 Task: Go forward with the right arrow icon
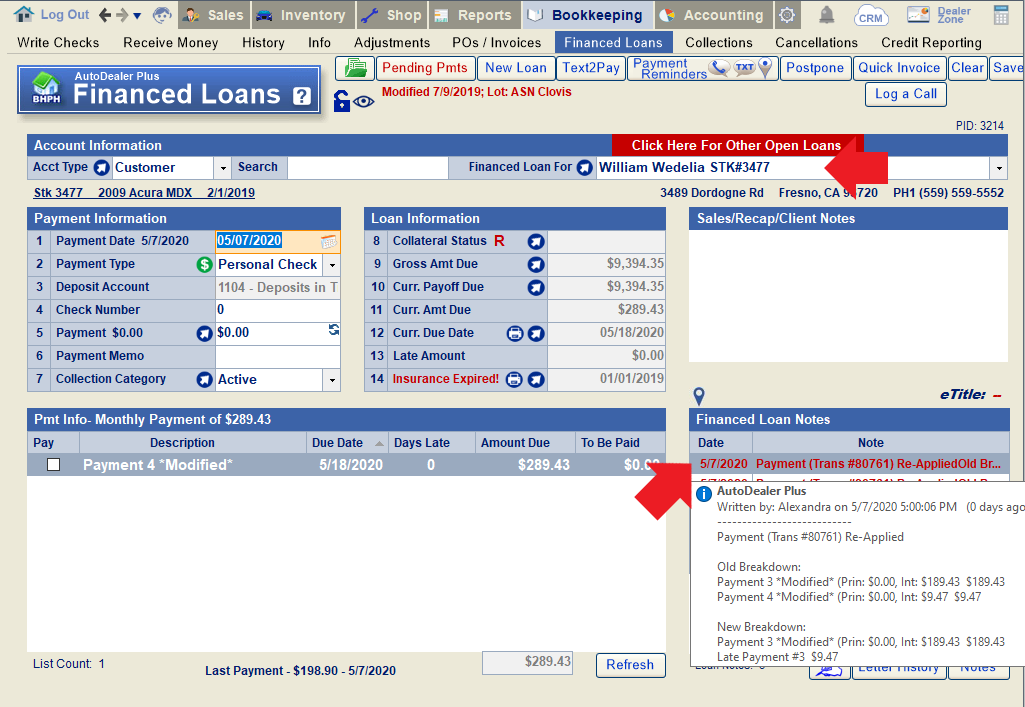click(122, 14)
